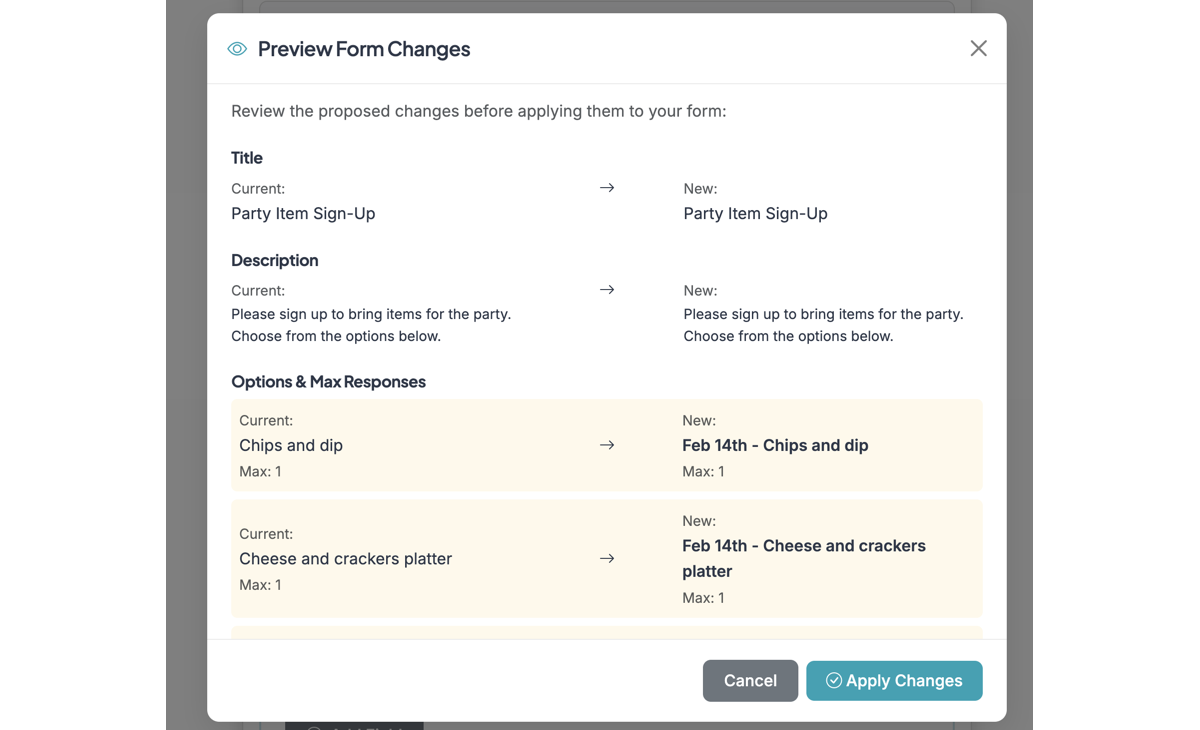Click the Preview Form Changes title text
This screenshot has width=1200, height=730.
click(x=364, y=48)
